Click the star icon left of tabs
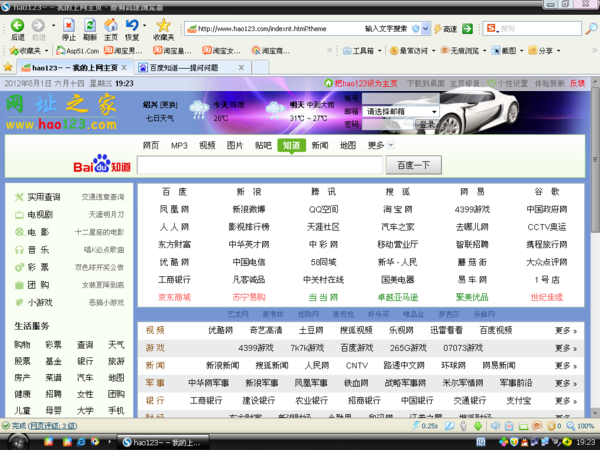 click(x=8, y=67)
